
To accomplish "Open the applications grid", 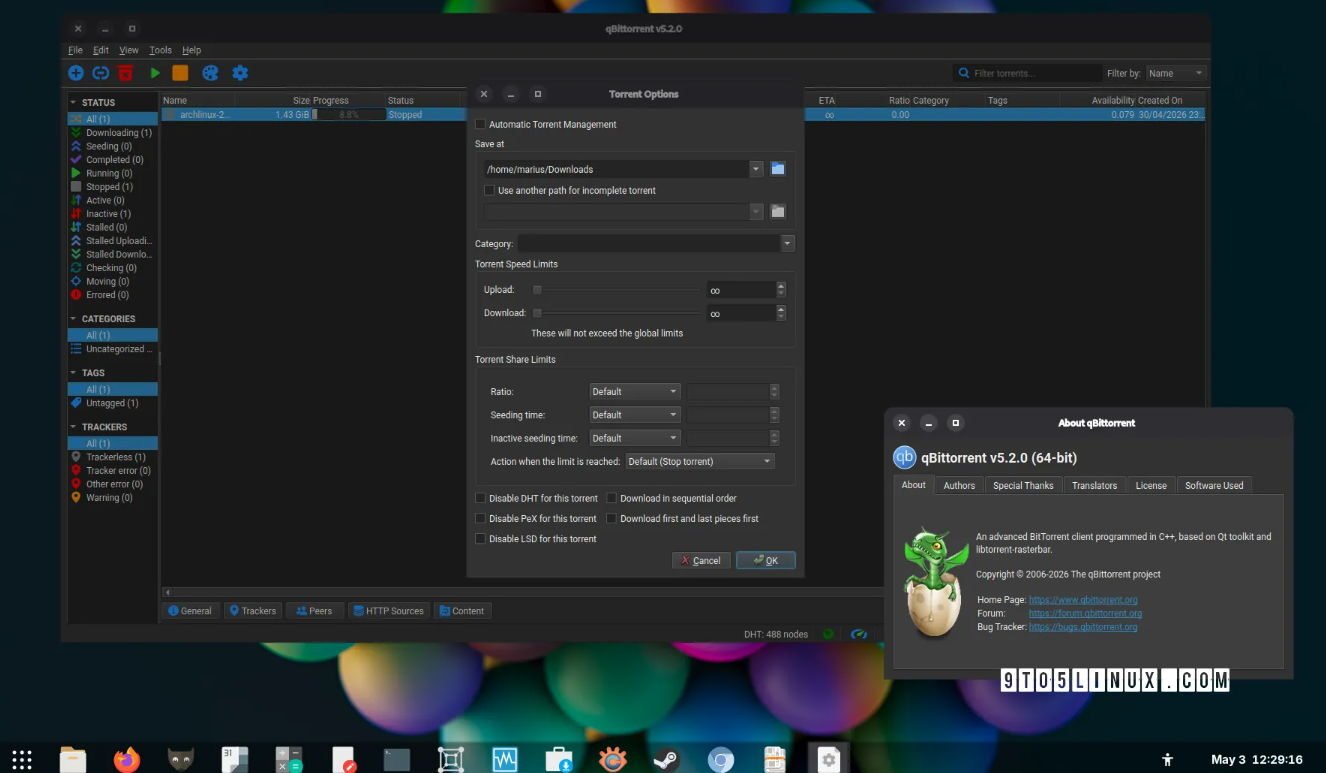I will click(22, 760).
